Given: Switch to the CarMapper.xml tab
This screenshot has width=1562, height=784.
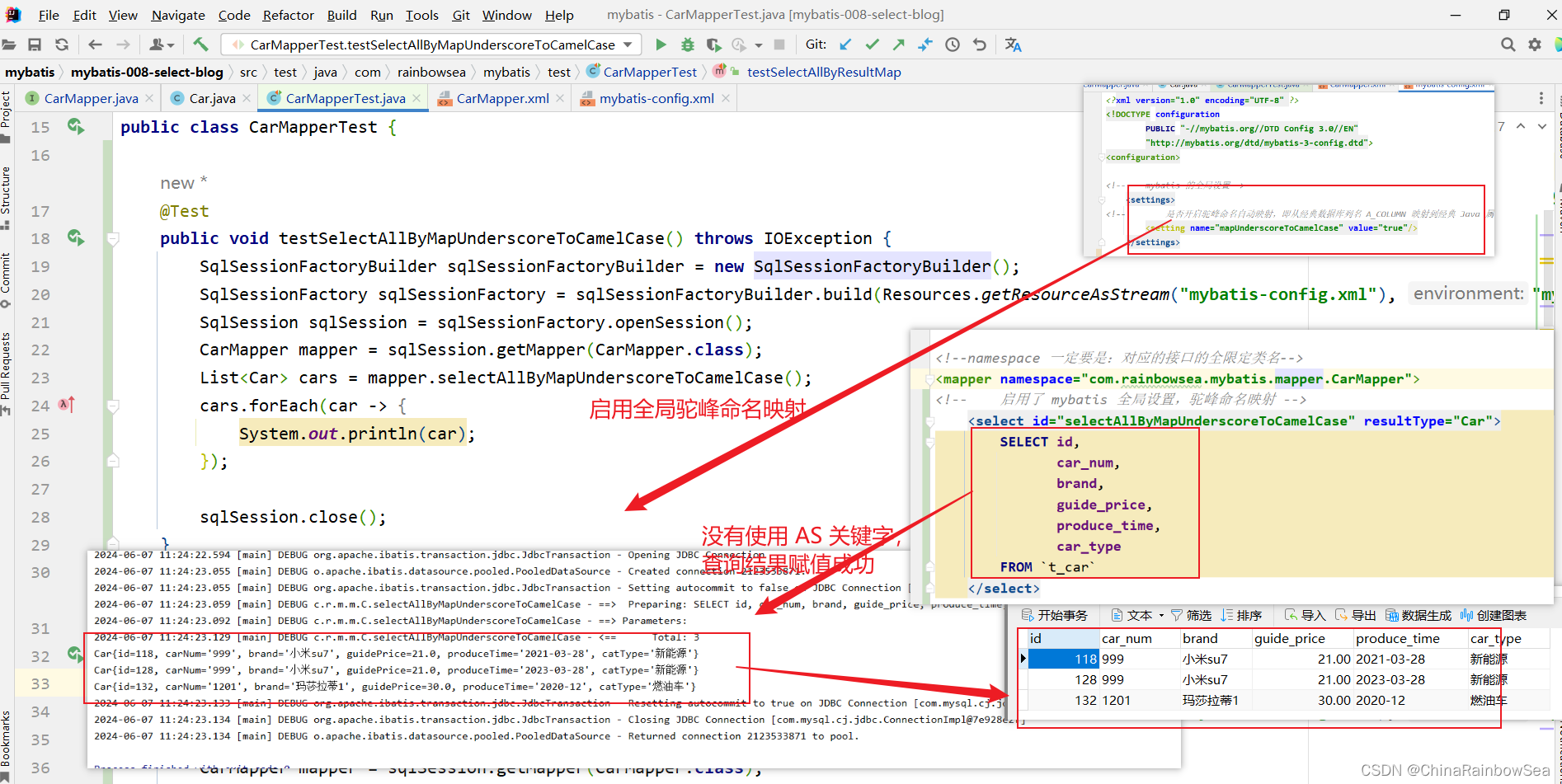Looking at the screenshot, I should pos(501,98).
